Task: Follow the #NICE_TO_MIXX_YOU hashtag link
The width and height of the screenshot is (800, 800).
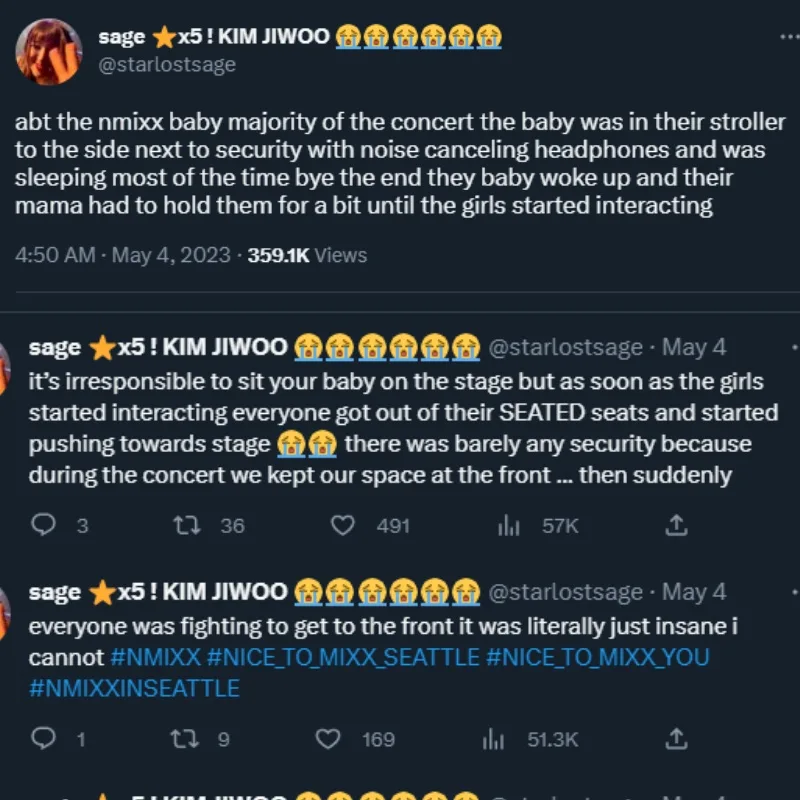Action: pyautogui.click(x=597, y=657)
